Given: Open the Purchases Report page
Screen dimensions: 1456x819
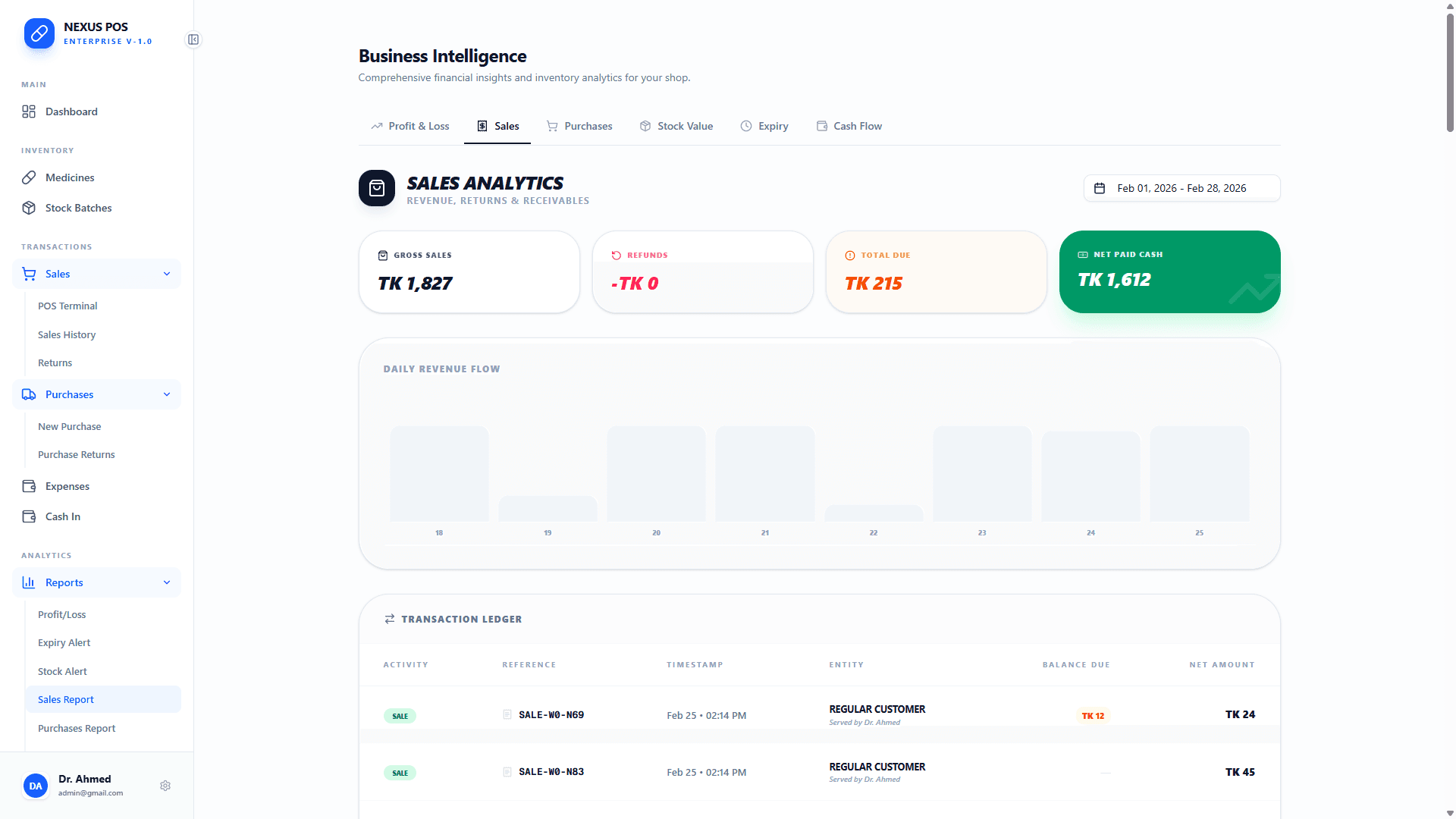Looking at the screenshot, I should [x=77, y=727].
